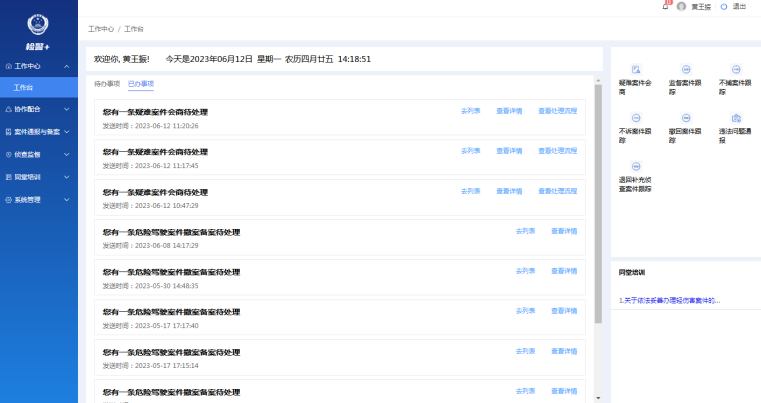
Task: Open the 不捕案件跟踪 shortcut icon
Action: point(736,69)
